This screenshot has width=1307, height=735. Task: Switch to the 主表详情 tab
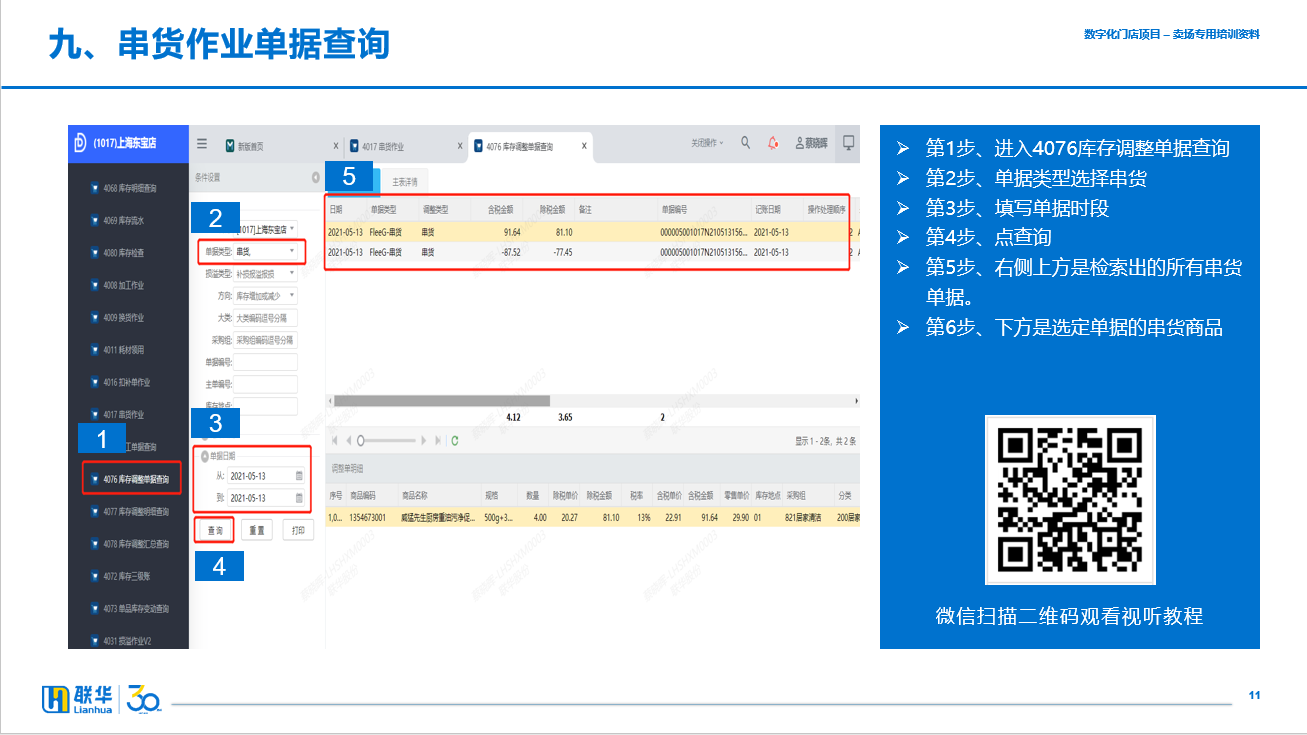point(405,183)
